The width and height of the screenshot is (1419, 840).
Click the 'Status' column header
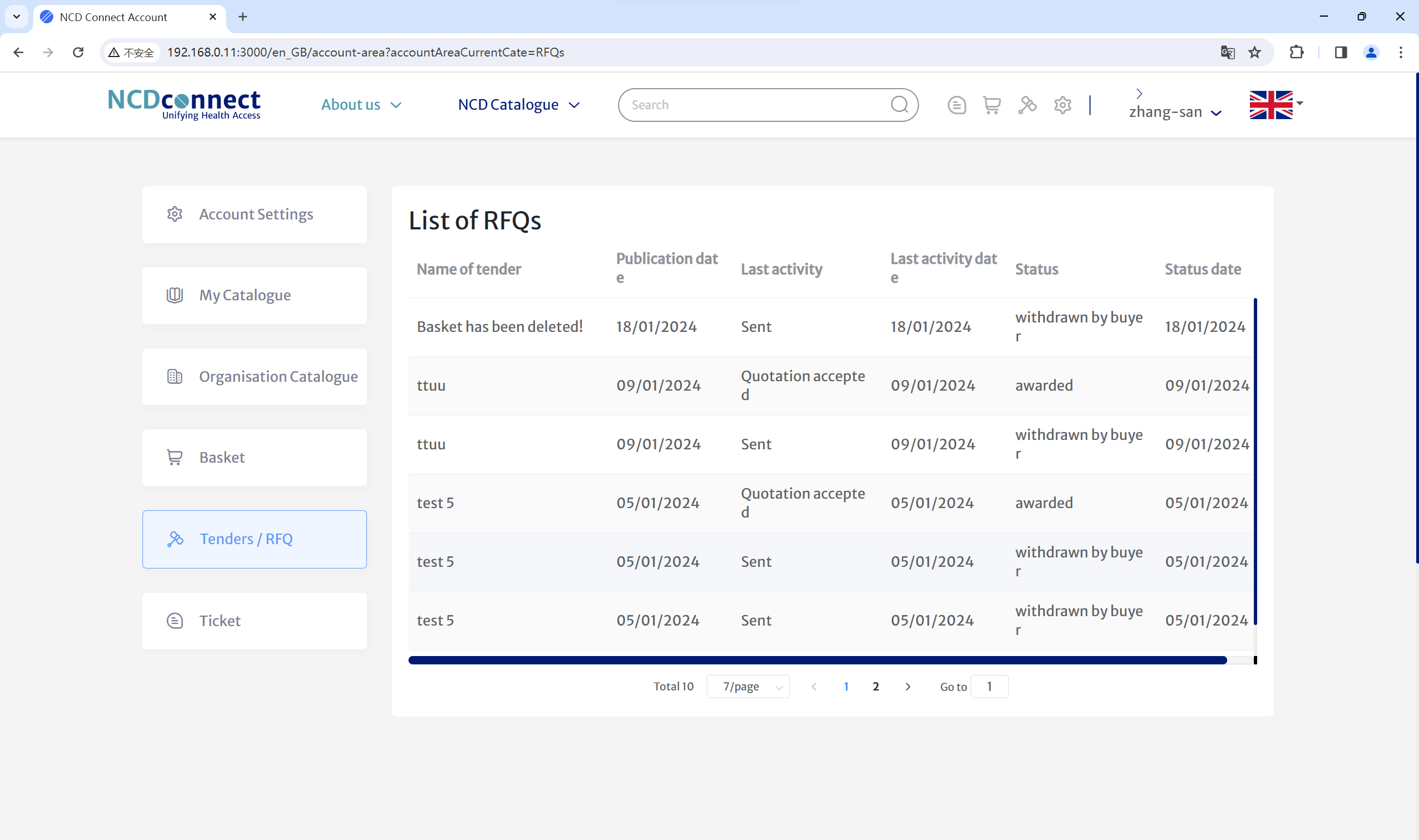(x=1036, y=269)
